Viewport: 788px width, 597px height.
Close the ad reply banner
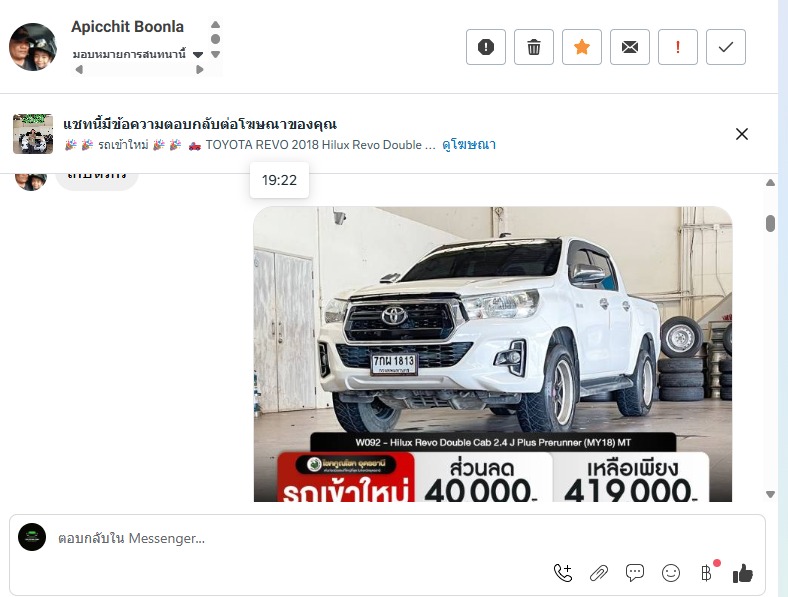[742, 134]
